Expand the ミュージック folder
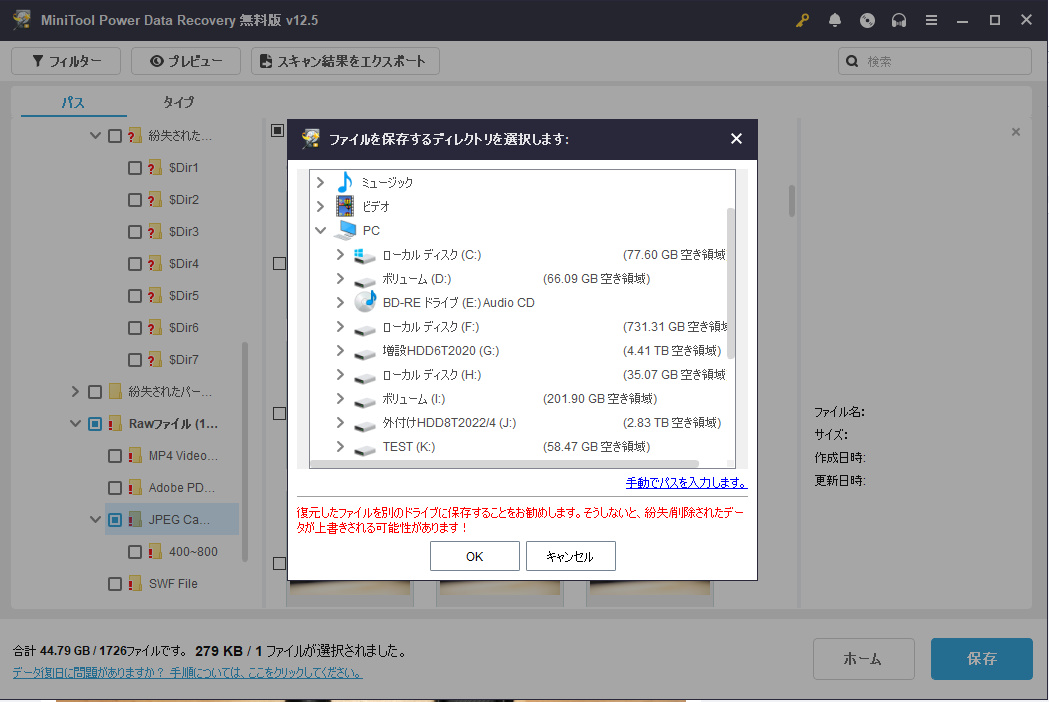This screenshot has height=702, width=1049. [320, 182]
